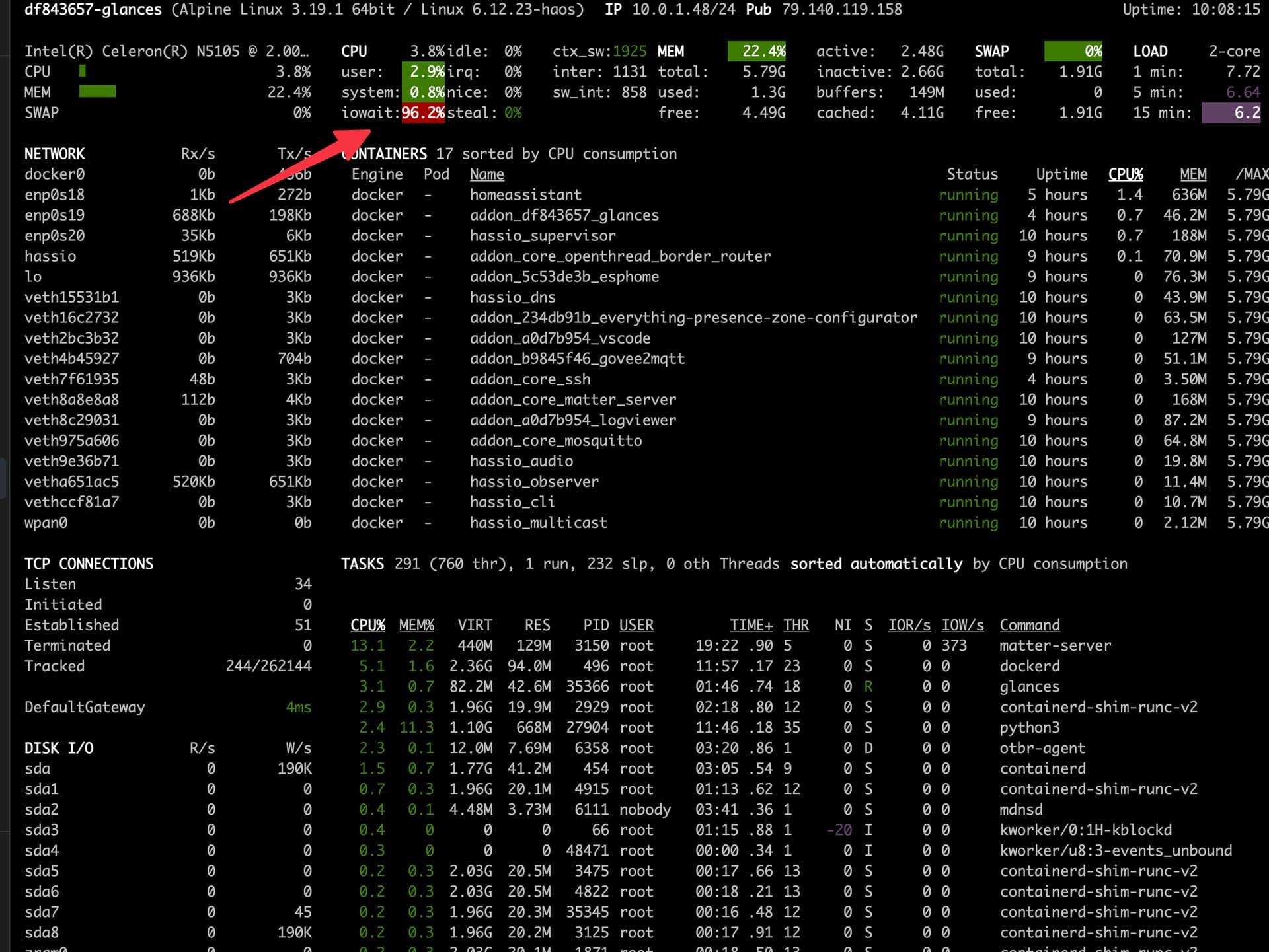Click addon_a0d7b954_vscode container name
The height and width of the screenshot is (952, 1269).
560,338
